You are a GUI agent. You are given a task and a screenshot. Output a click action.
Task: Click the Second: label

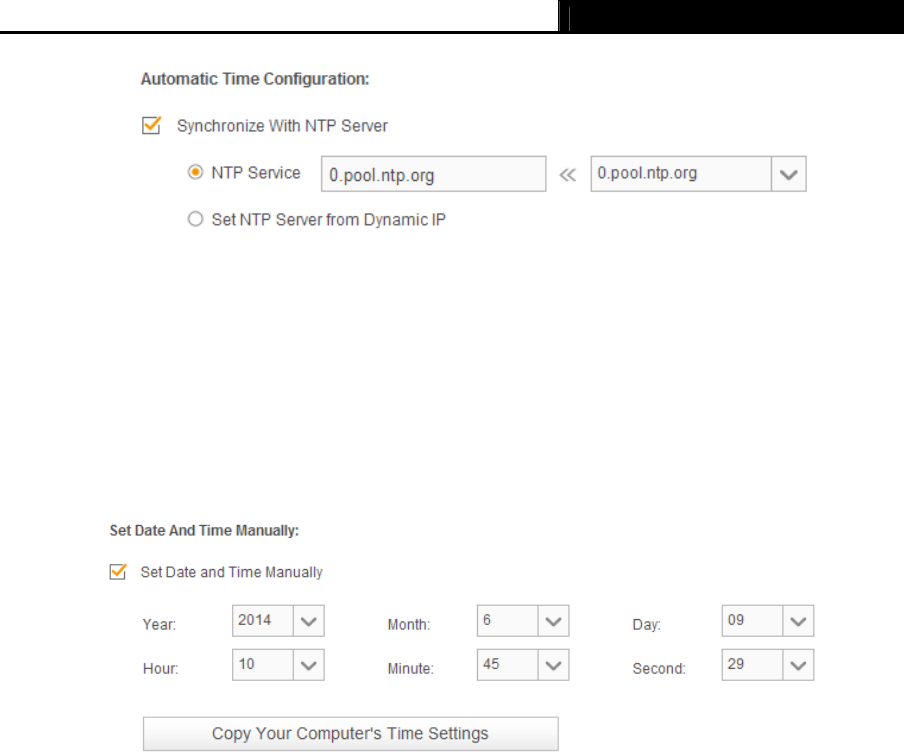(659, 668)
